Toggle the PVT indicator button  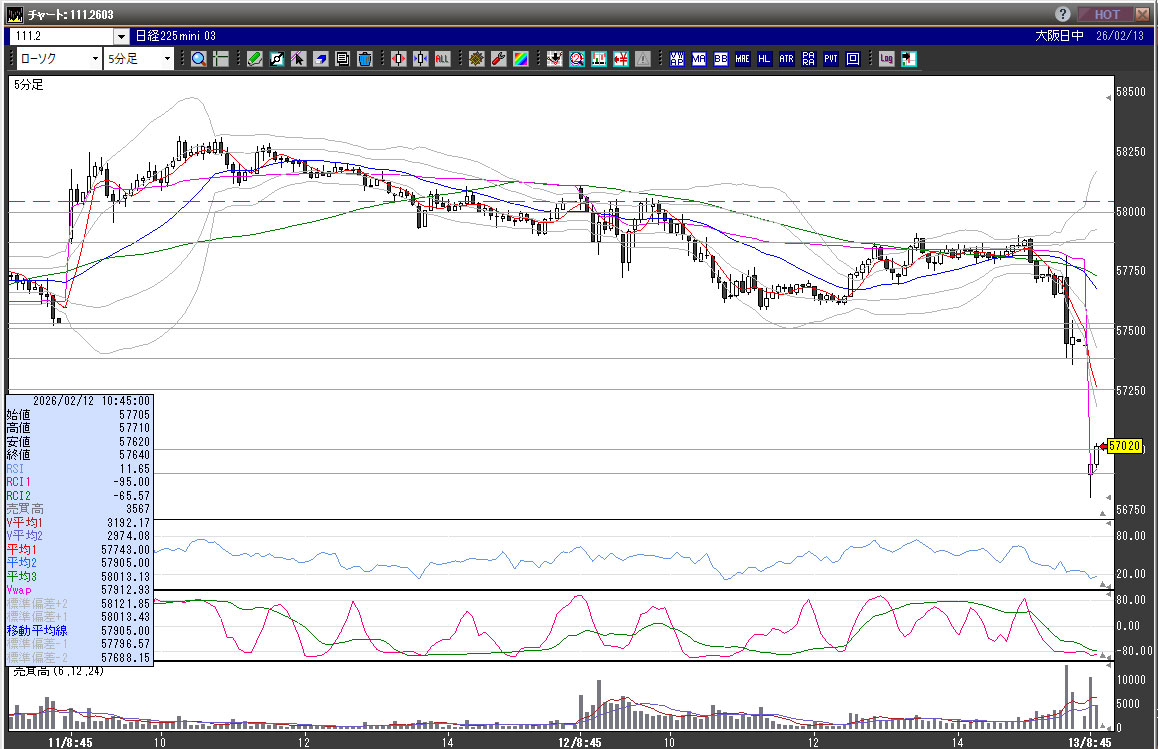[x=831, y=59]
